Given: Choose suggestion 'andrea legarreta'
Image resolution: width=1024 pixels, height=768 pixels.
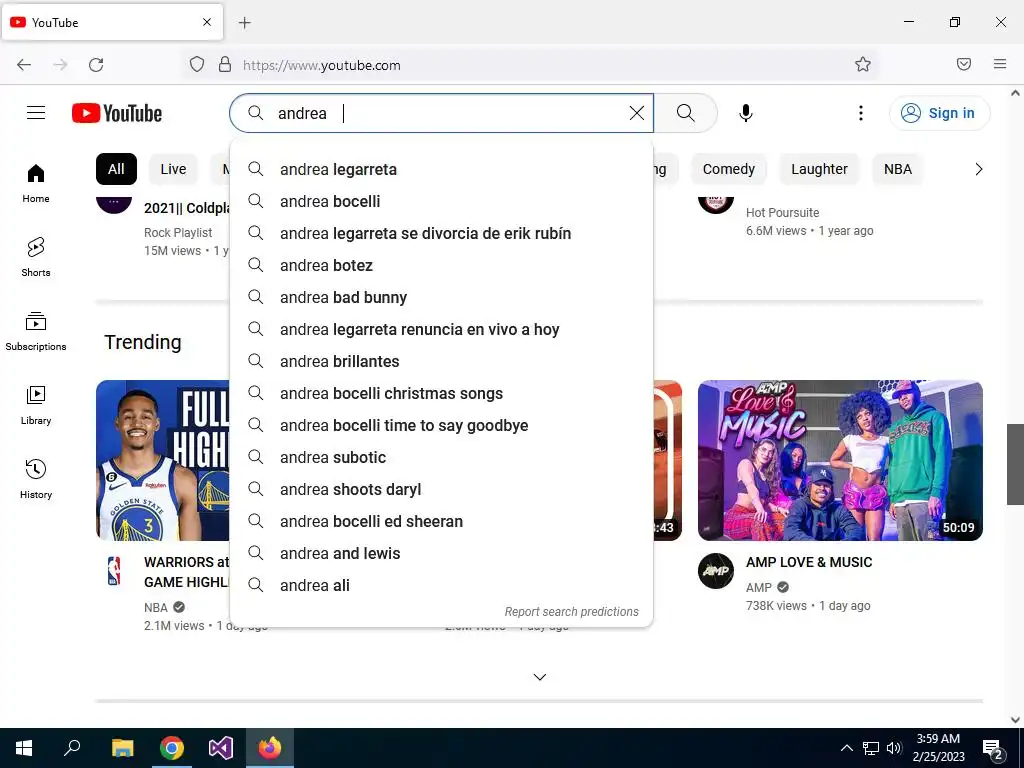Looking at the screenshot, I should (x=441, y=169).
